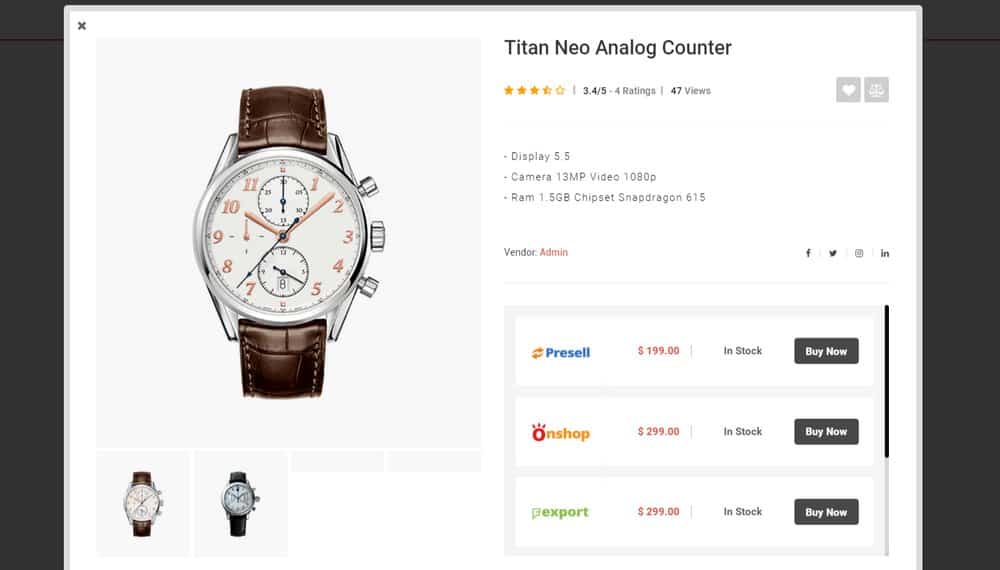The height and width of the screenshot is (570, 1000).
Task: Click the compare scales icon
Action: [x=876, y=90]
